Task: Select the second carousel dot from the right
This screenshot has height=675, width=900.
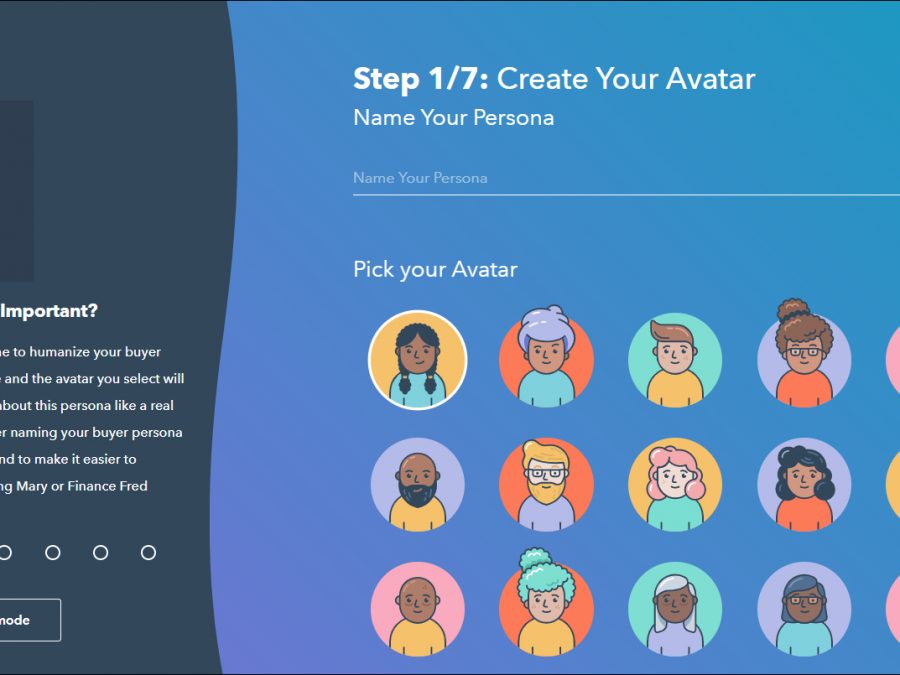Action: coord(100,553)
